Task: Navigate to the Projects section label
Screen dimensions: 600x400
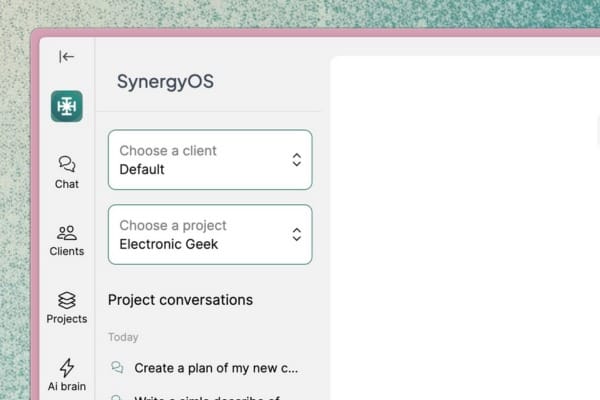Action: [67, 319]
